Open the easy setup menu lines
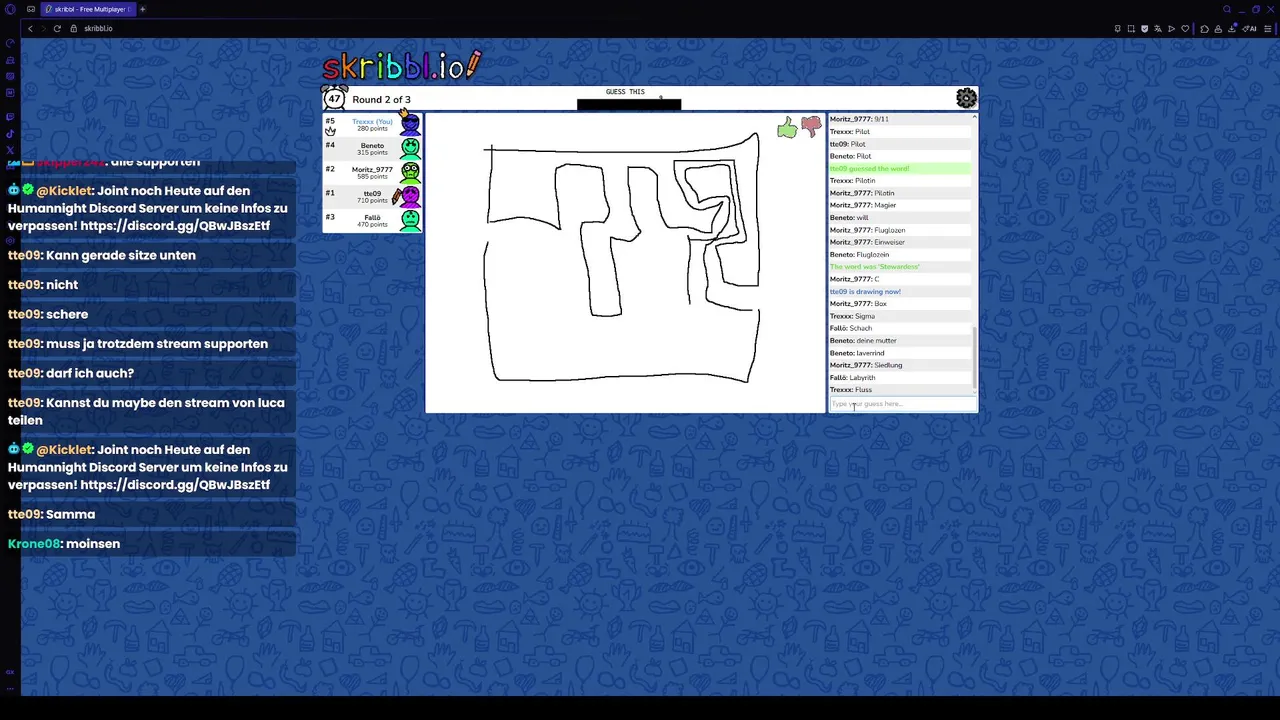This screenshot has height=720, width=1280. [1268, 28]
